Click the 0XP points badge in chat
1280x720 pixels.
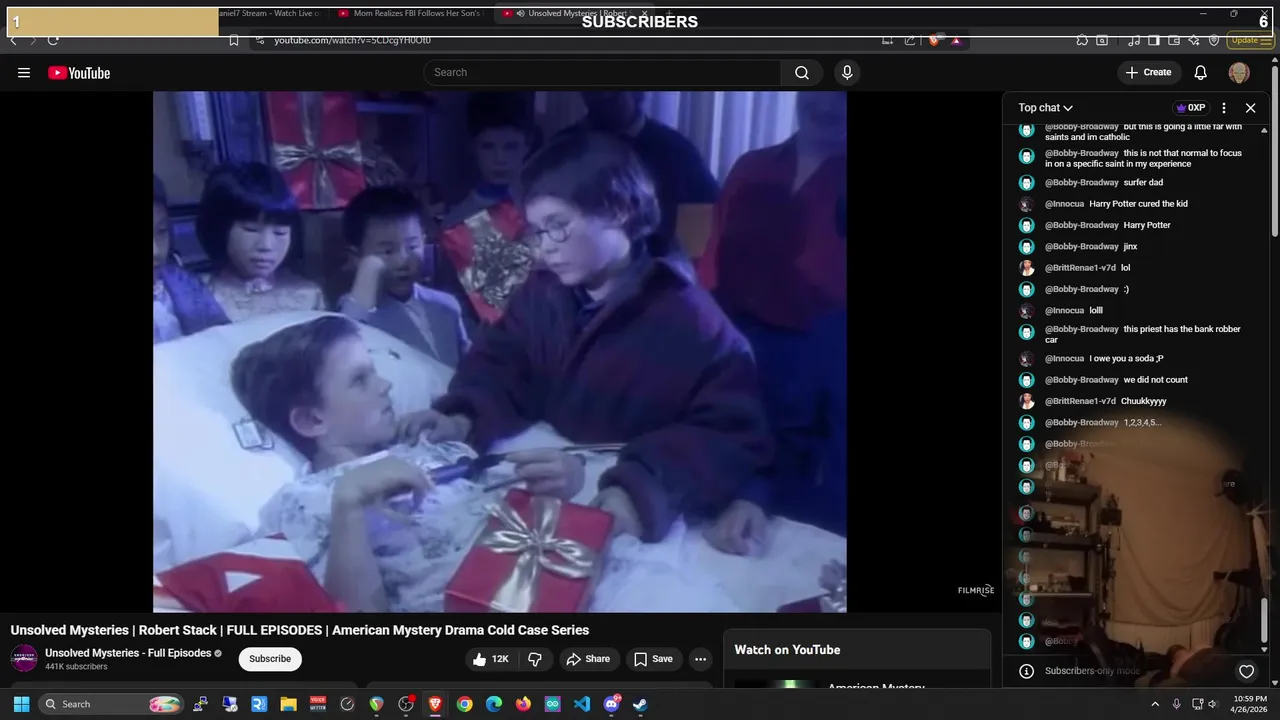[1190, 108]
